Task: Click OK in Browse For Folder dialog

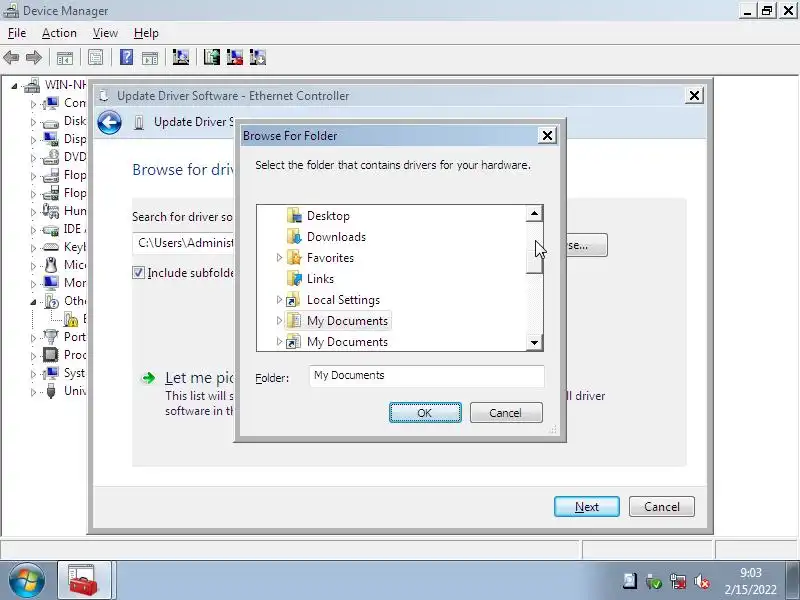Action: (425, 413)
